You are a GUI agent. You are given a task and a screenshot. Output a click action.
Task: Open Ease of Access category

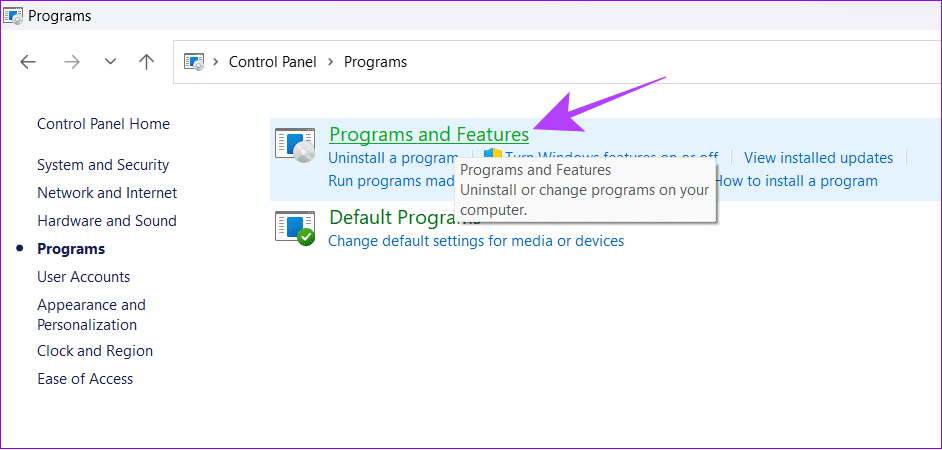point(85,379)
